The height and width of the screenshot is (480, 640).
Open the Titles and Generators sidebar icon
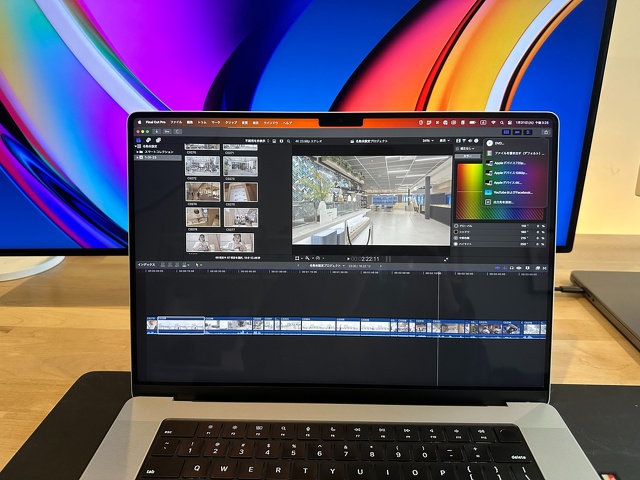[x=158, y=140]
